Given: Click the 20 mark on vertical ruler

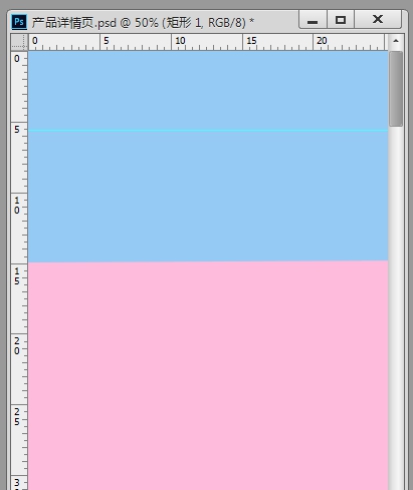Looking at the screenshot, I should [x=17, y=346].
